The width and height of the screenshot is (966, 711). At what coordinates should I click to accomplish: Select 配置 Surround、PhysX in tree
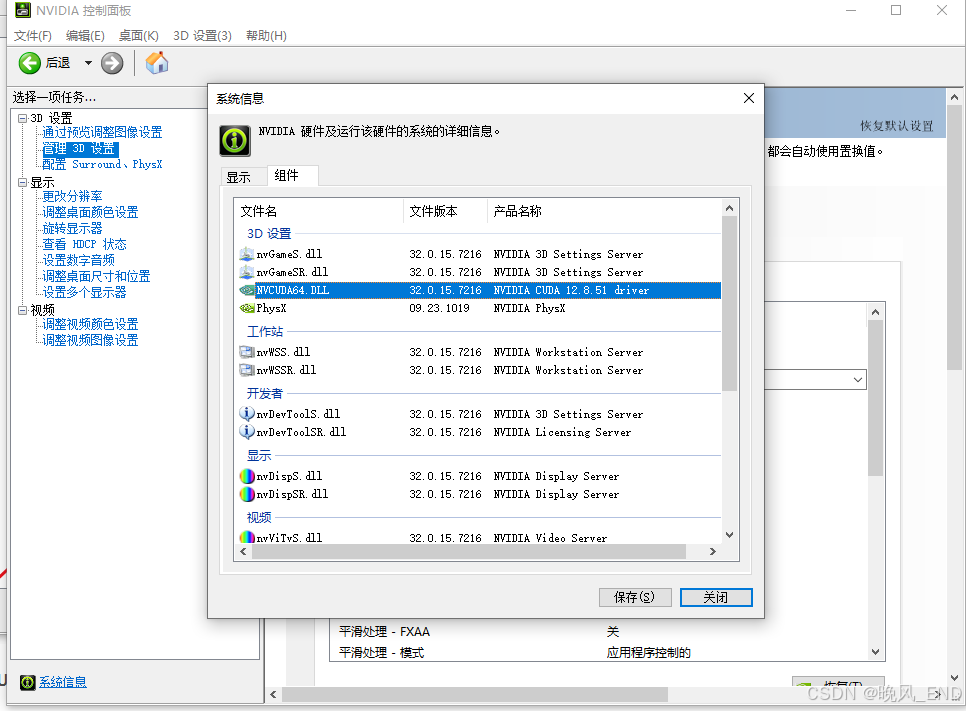[x=102, y=165]
